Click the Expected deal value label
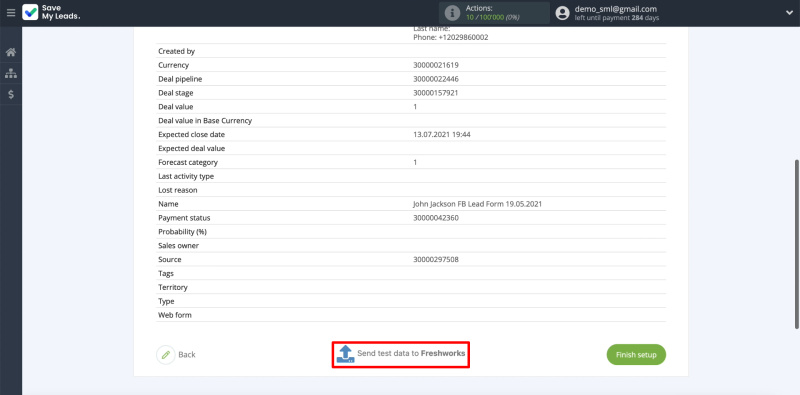 (x=191, y=149)
